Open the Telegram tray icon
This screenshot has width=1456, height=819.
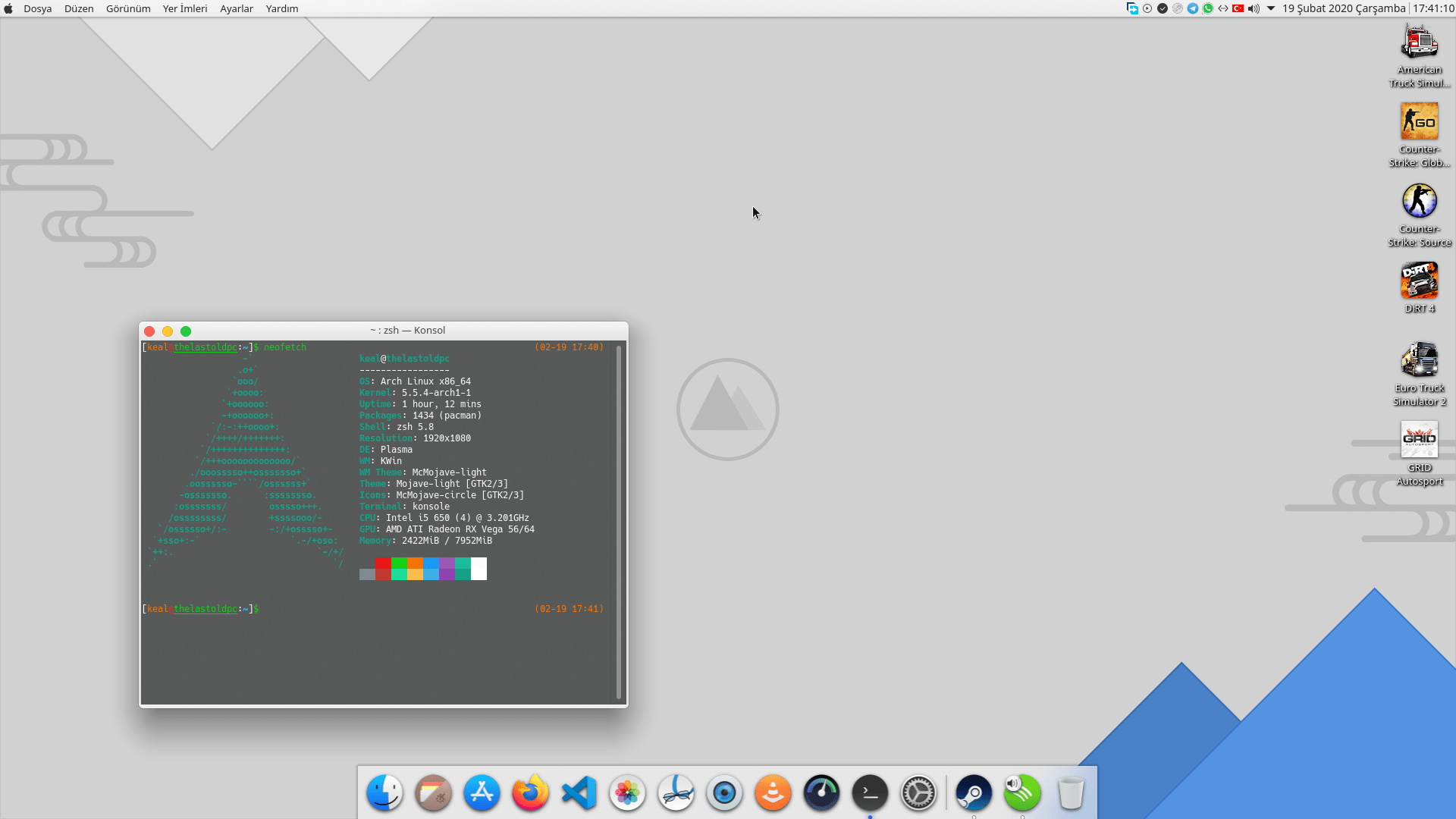(1193, 8)
